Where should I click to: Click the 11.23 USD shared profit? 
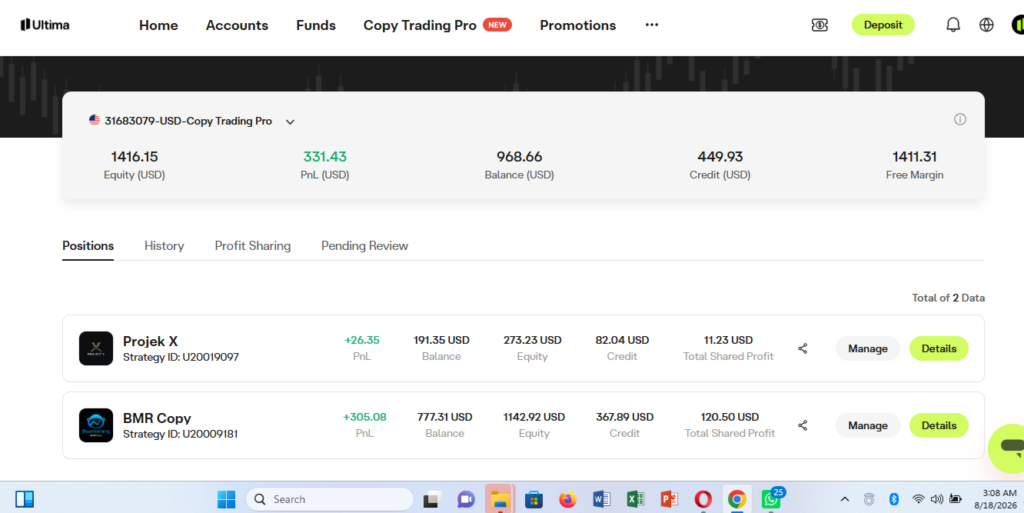728,340
